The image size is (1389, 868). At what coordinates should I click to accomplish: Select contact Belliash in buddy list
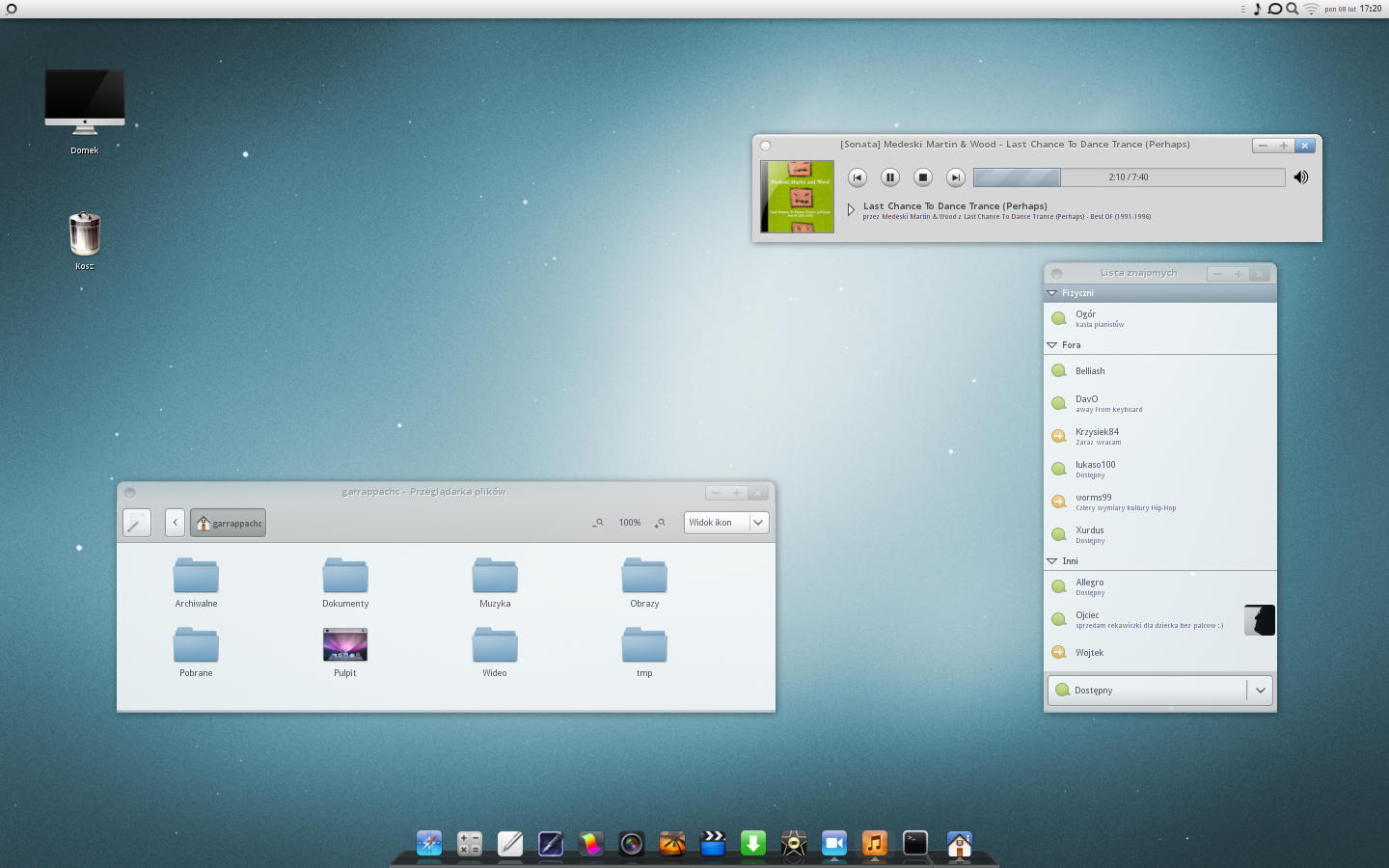(1160, 370)
